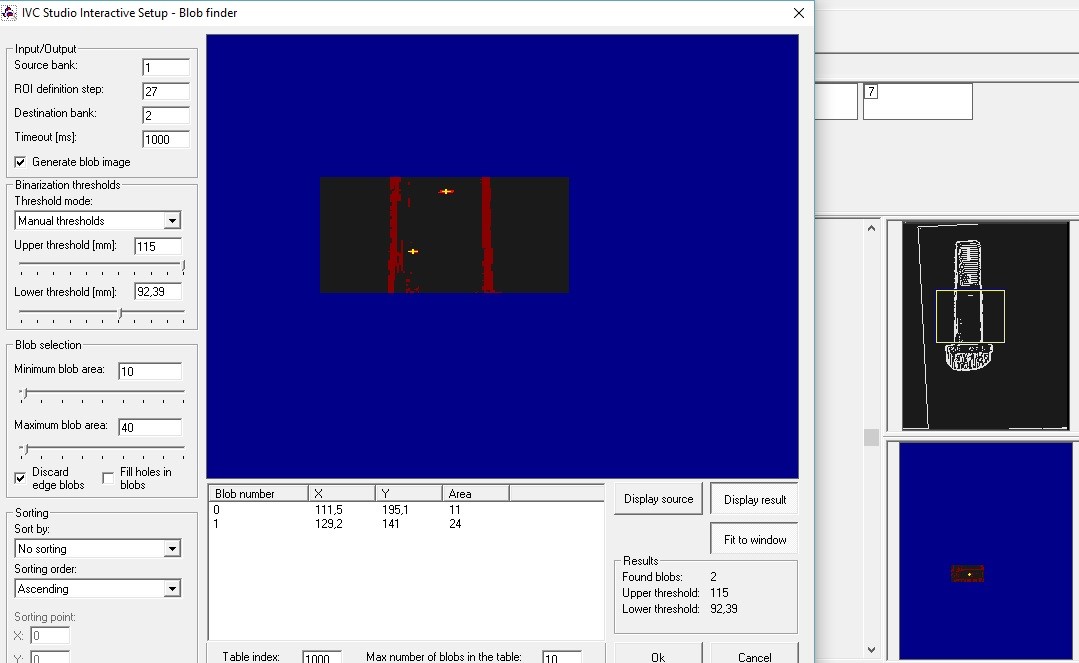Click the Sorting point X field
The image size is (1079, 663).
tap(50, 636)
